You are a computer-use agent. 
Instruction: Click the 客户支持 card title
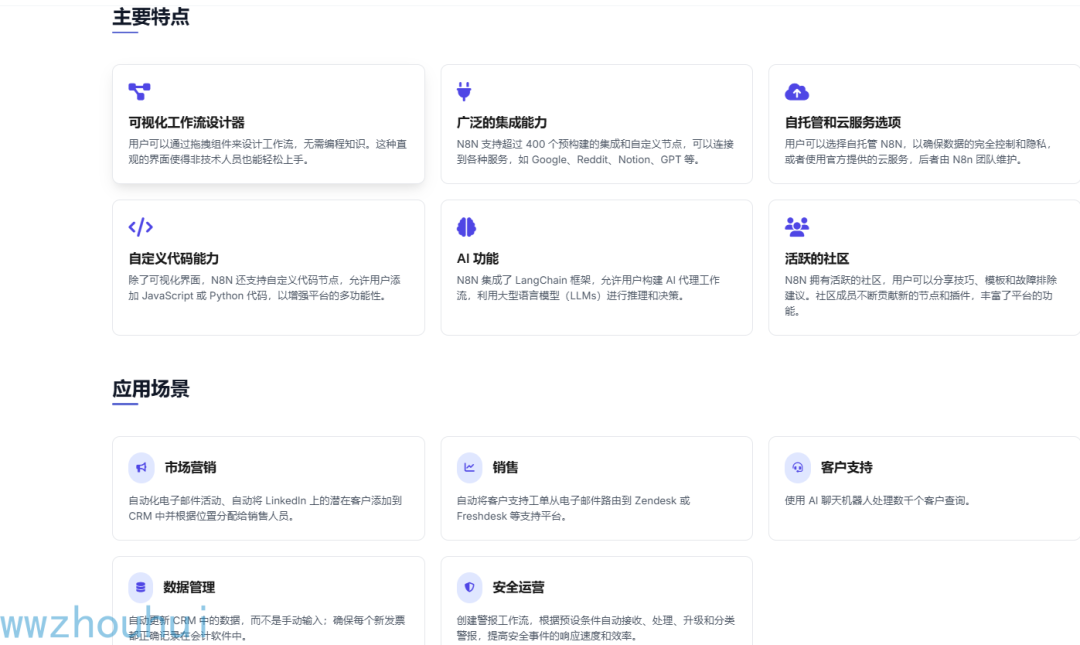pos(847,467)
